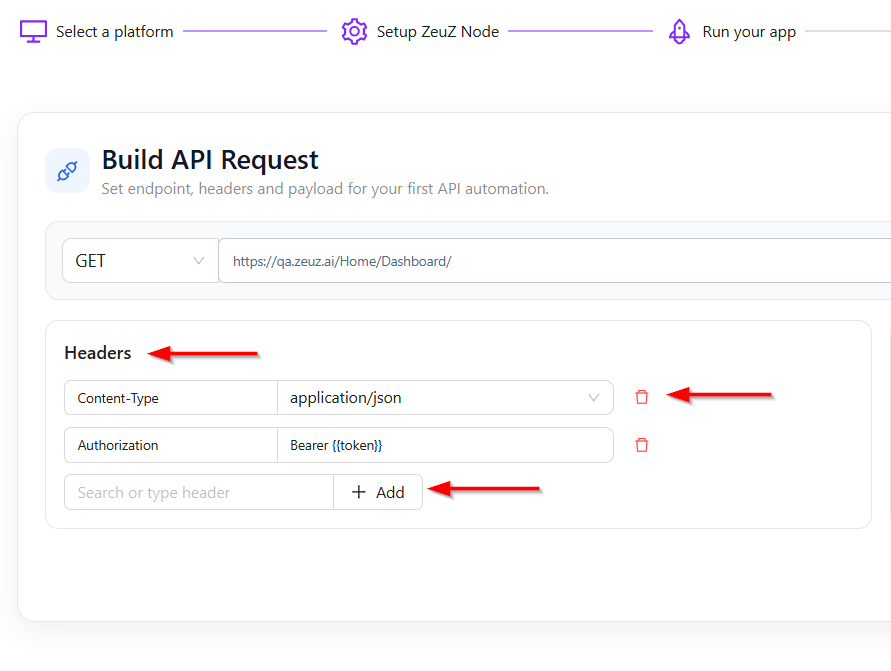Screen dimensions: 891x671
Task: Click the gear icon beside Setup ZeuZ Node
Action: tap(354, 31)
